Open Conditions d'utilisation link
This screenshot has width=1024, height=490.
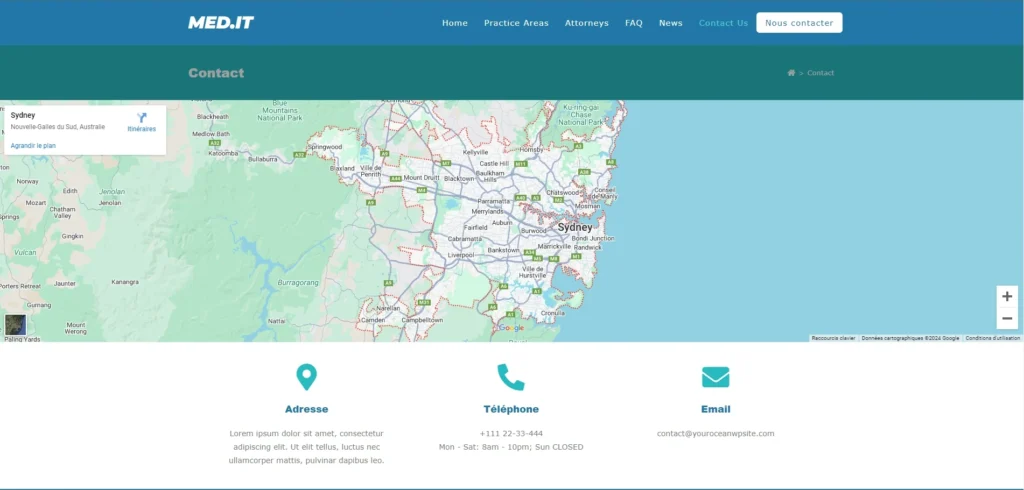[993, 338]
